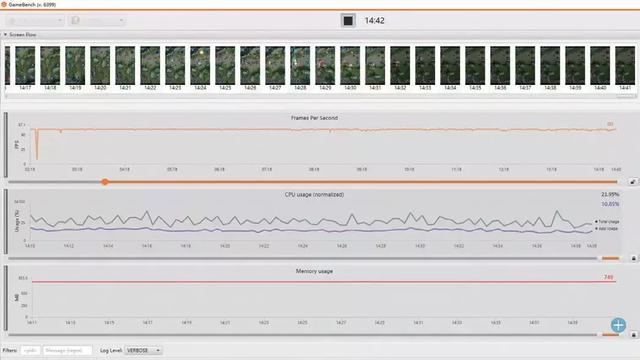The image size is (640, 360).
Task: Select the 14:21 screen flow thumbnail
Action: click(x=125, y=65)
